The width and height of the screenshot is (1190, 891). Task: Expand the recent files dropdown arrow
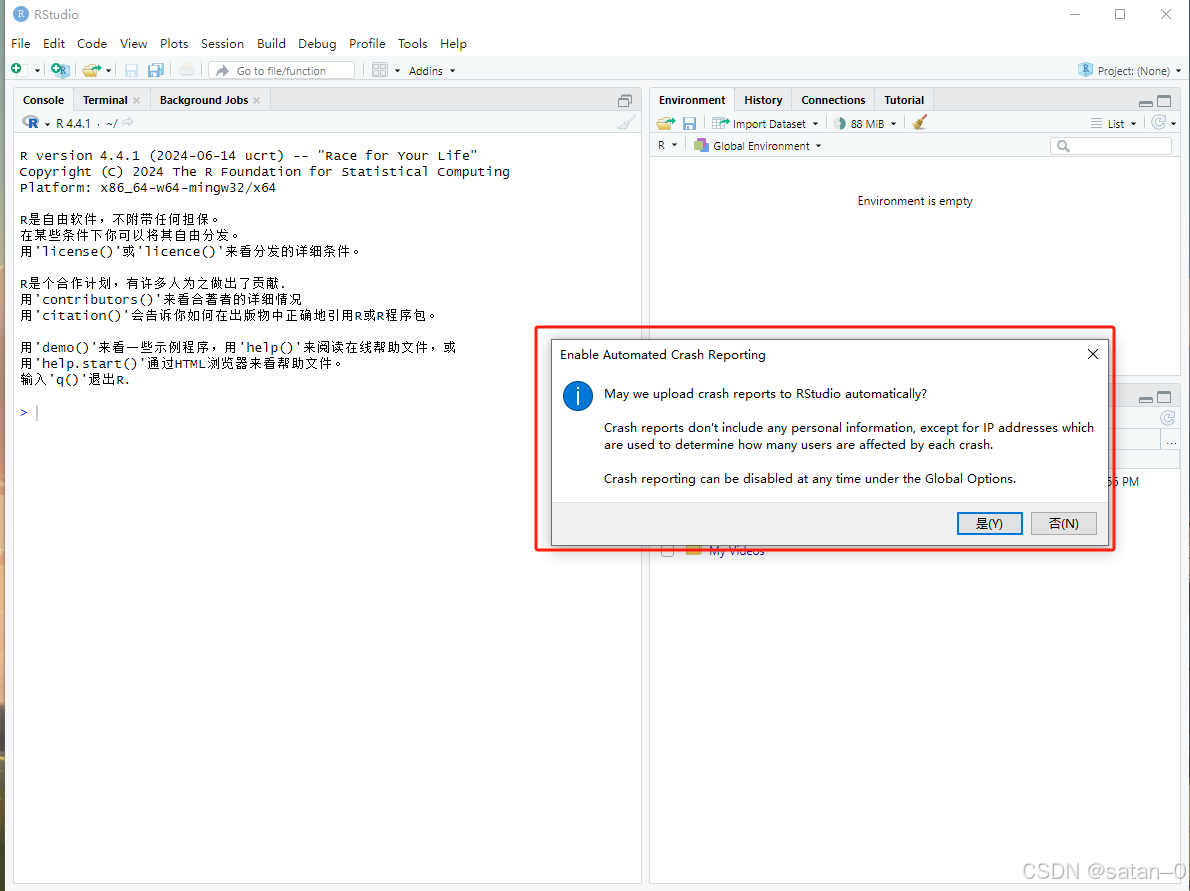109,71
